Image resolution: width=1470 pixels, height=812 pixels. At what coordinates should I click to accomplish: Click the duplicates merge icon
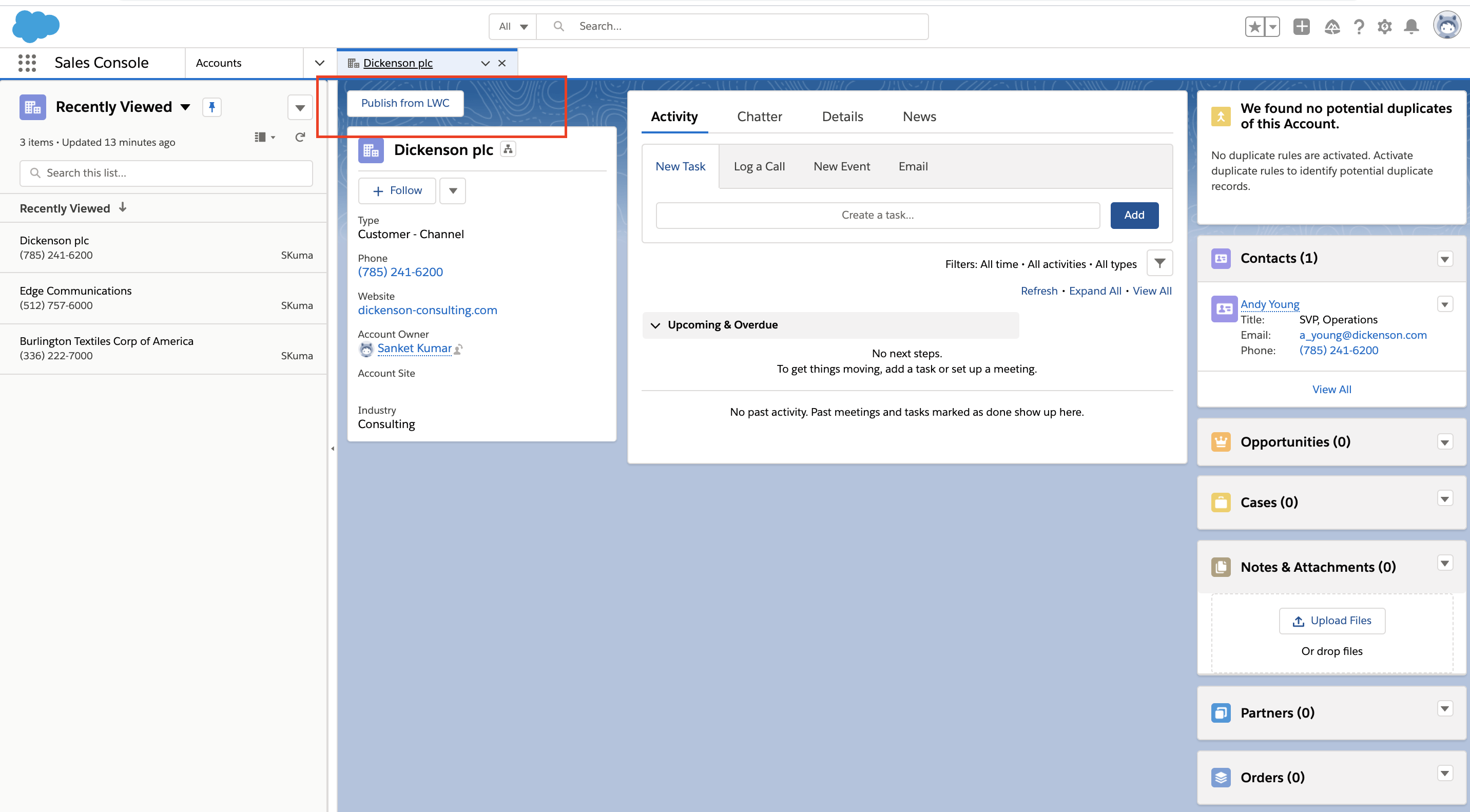coord(1221,117)
